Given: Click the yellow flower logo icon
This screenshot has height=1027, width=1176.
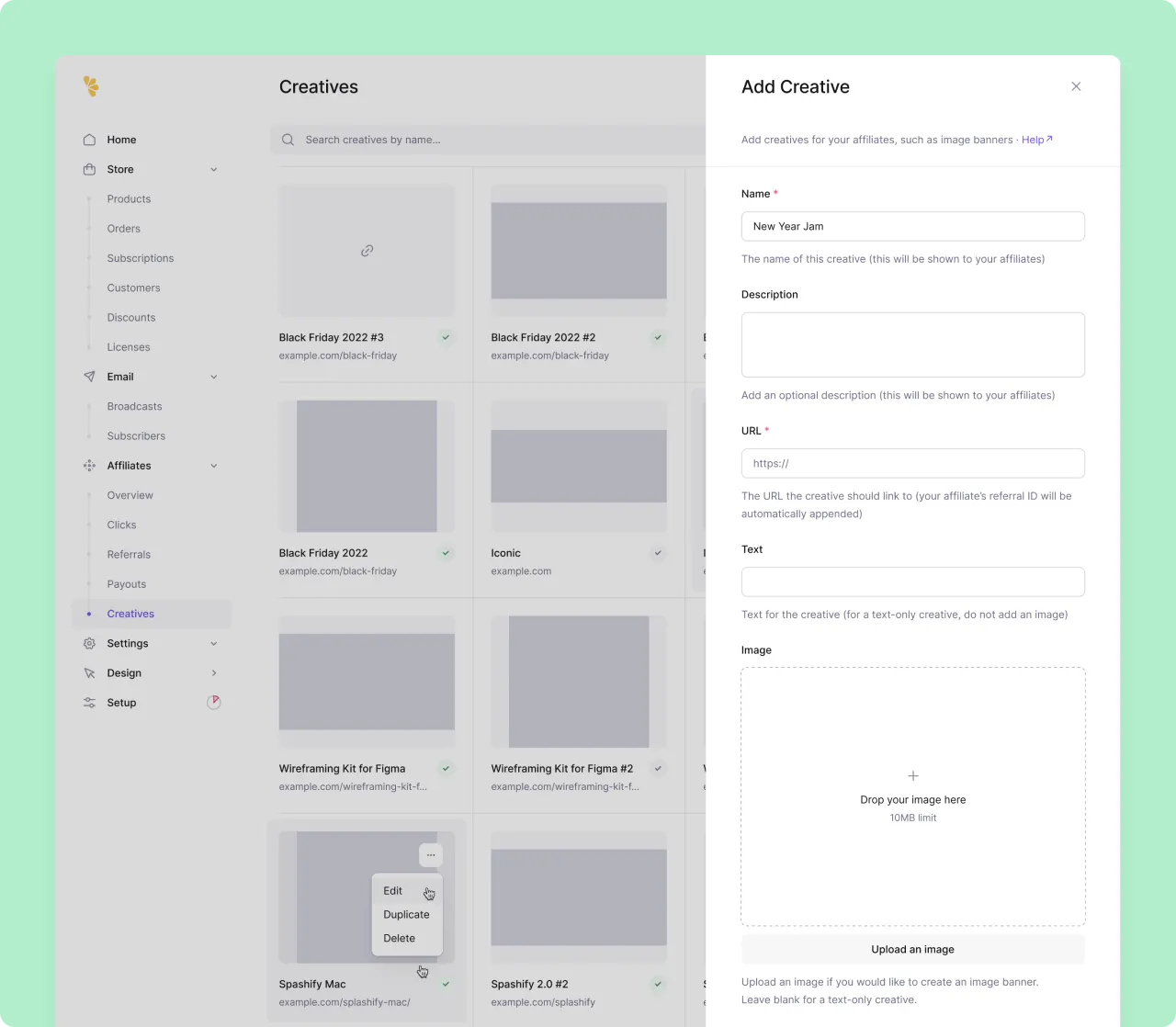Looking at the screenshot, I should tap(91, 86).
